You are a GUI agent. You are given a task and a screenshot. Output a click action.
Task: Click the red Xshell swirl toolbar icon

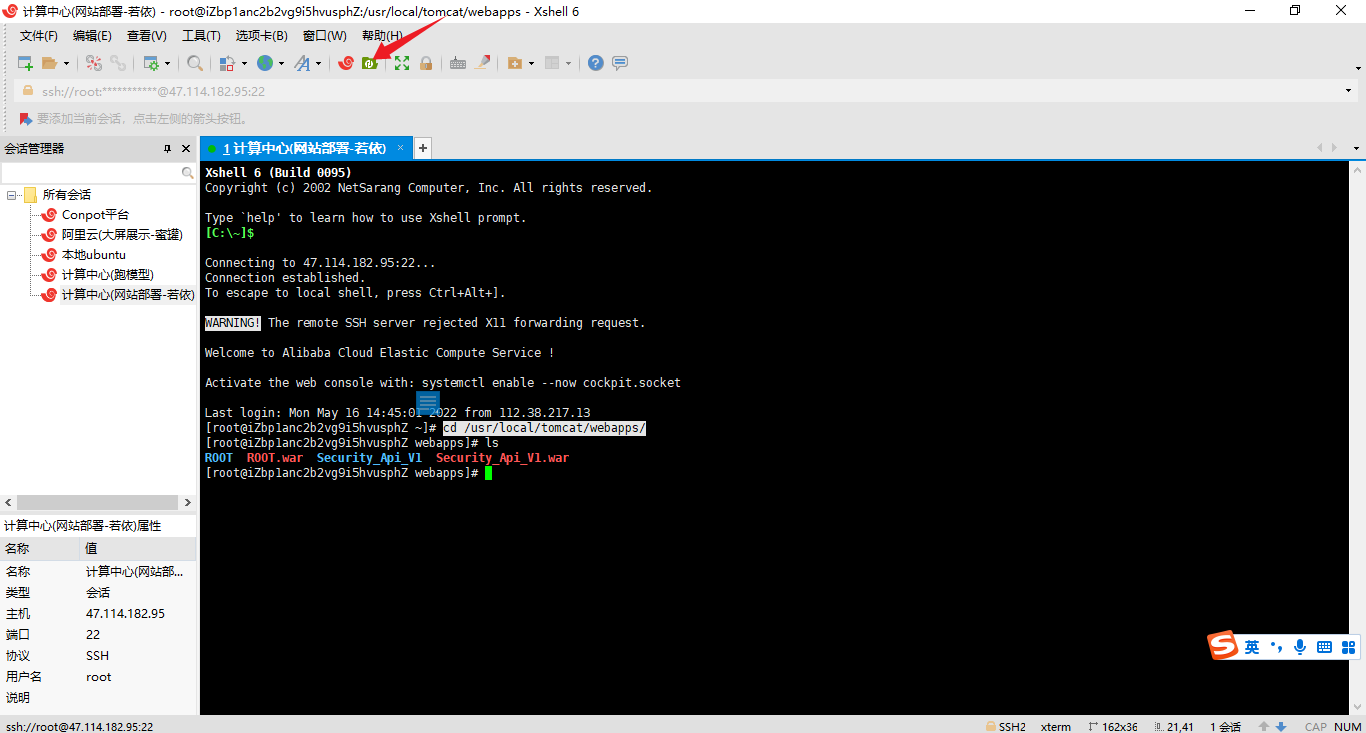(x=346, y=63)
